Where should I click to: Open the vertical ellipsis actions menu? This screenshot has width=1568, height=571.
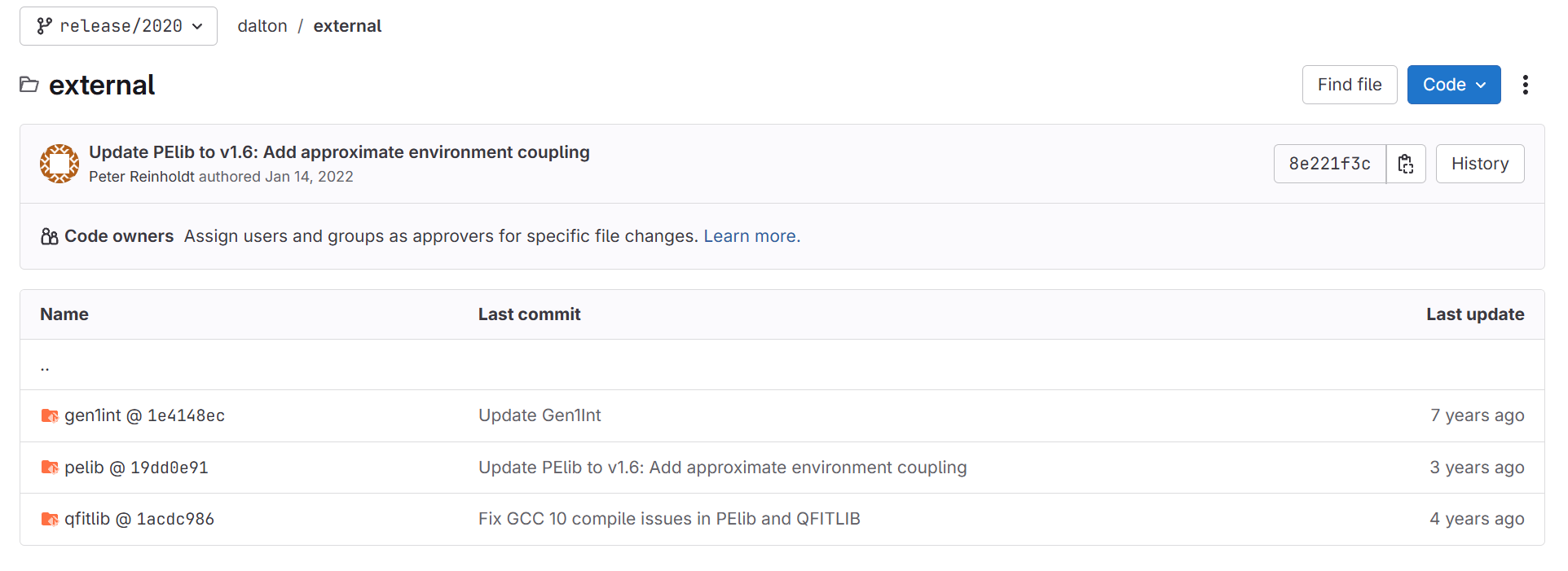pyautogui.click(x=1526, y=85)
